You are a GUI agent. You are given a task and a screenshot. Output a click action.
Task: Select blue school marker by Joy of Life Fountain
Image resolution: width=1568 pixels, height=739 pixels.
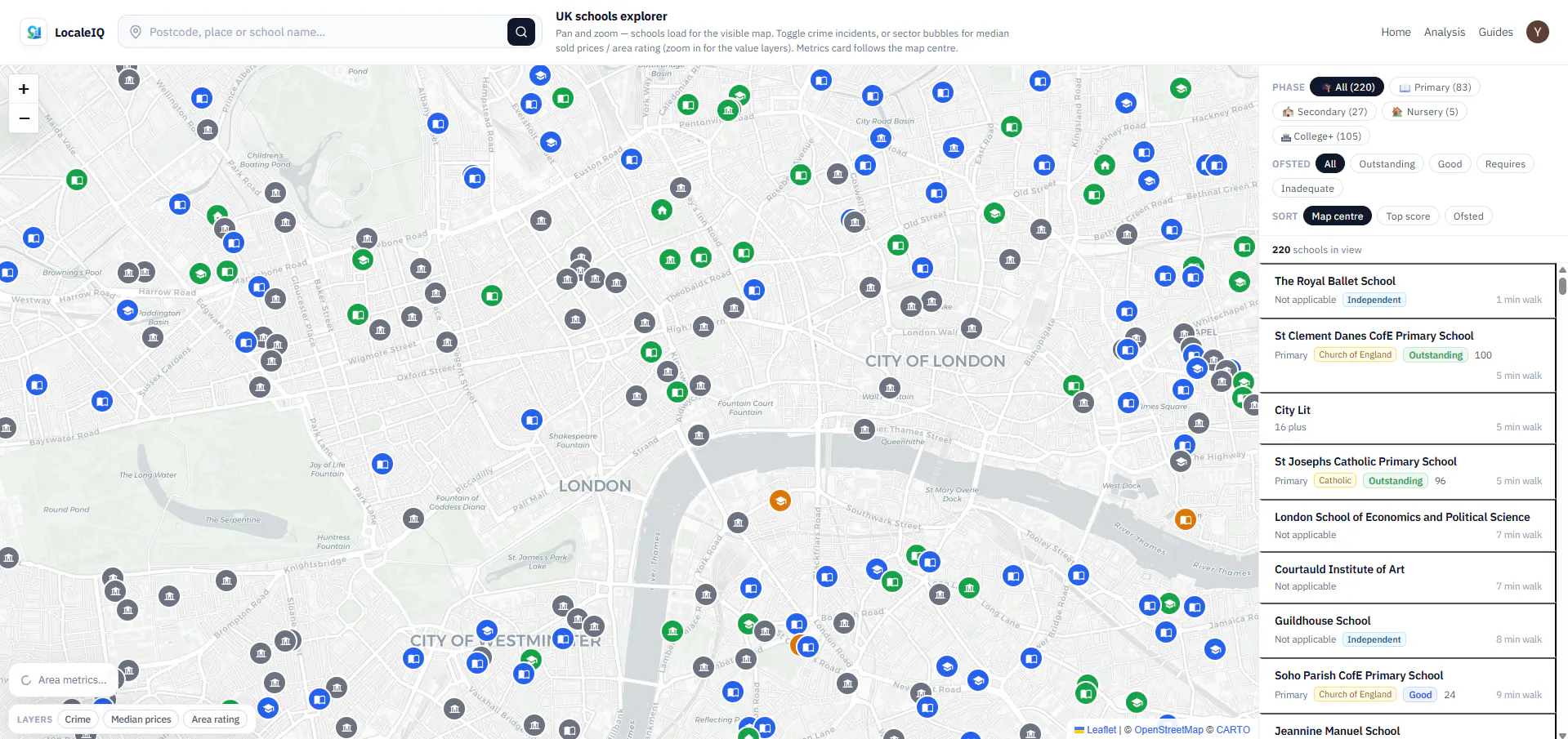click(382, 464)
